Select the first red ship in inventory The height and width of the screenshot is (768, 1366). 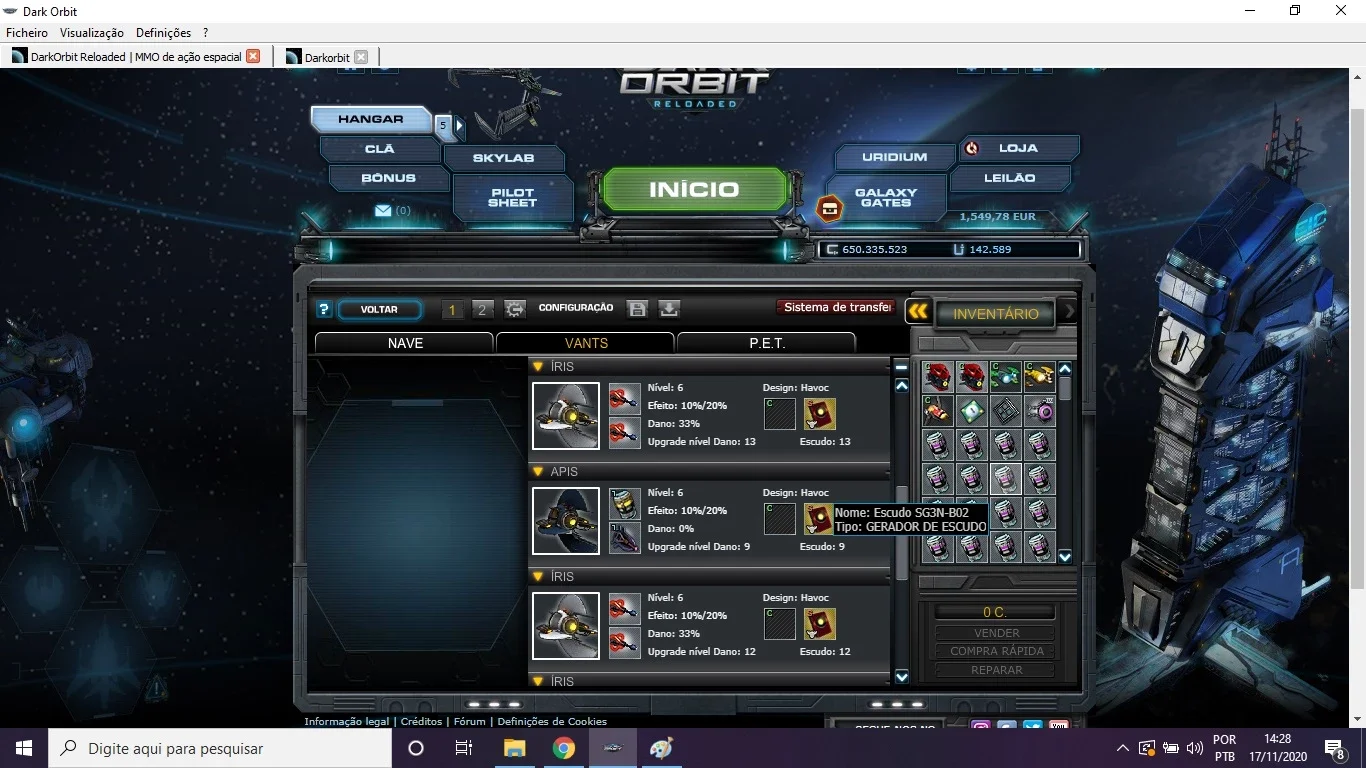click(937, 376)
